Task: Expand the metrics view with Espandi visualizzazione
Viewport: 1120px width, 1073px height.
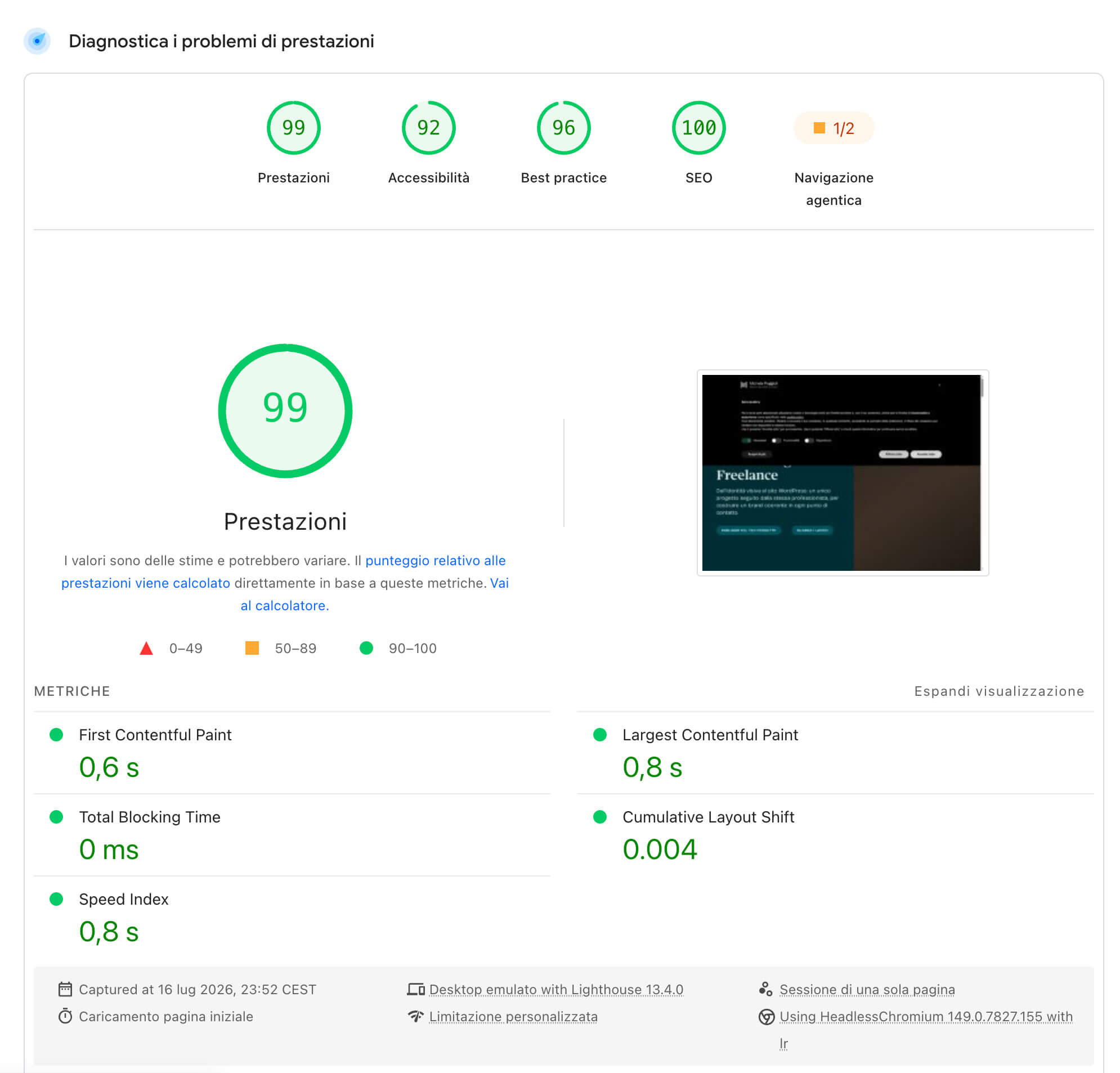Action: coord(999,691)
